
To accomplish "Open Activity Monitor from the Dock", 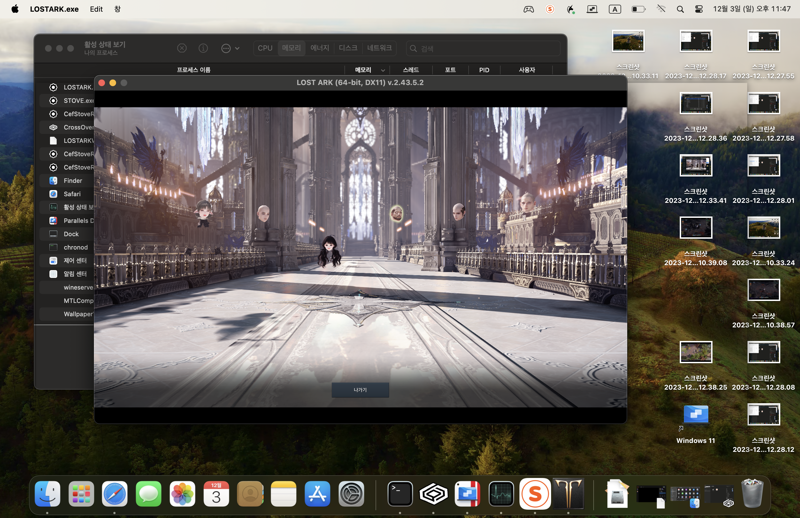I will 501,494.
